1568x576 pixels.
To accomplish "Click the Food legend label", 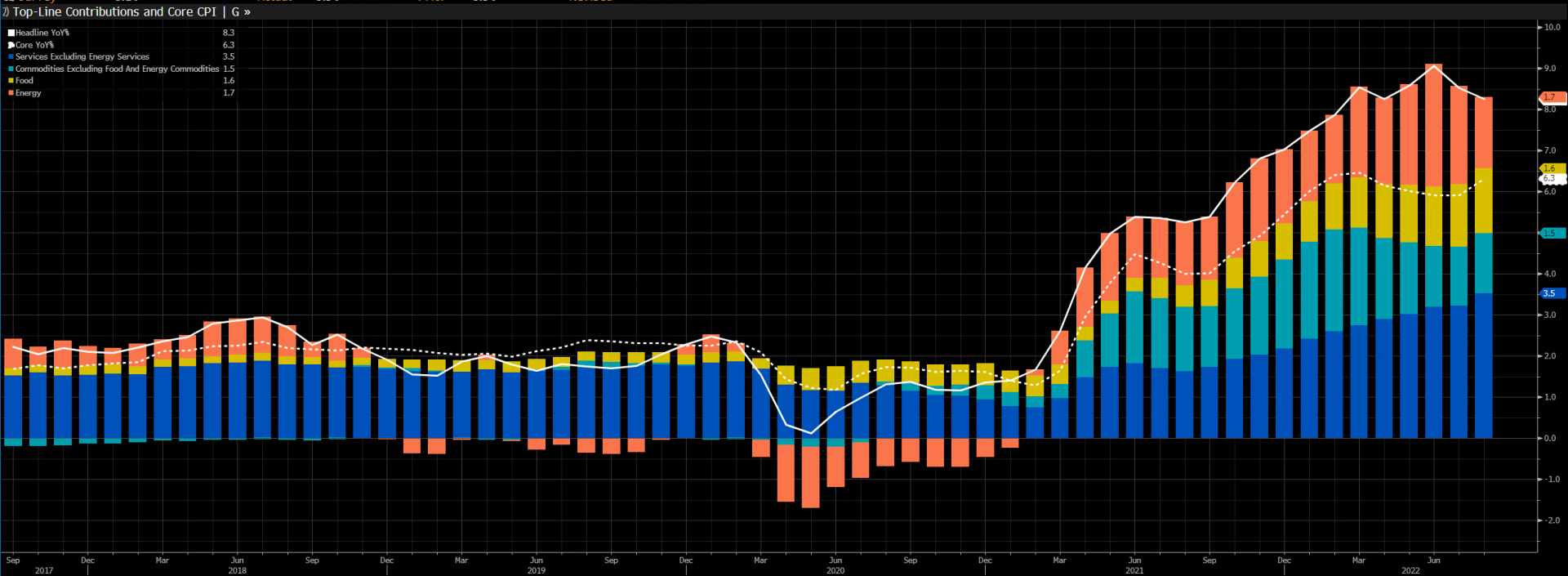I will click(24, 81).
